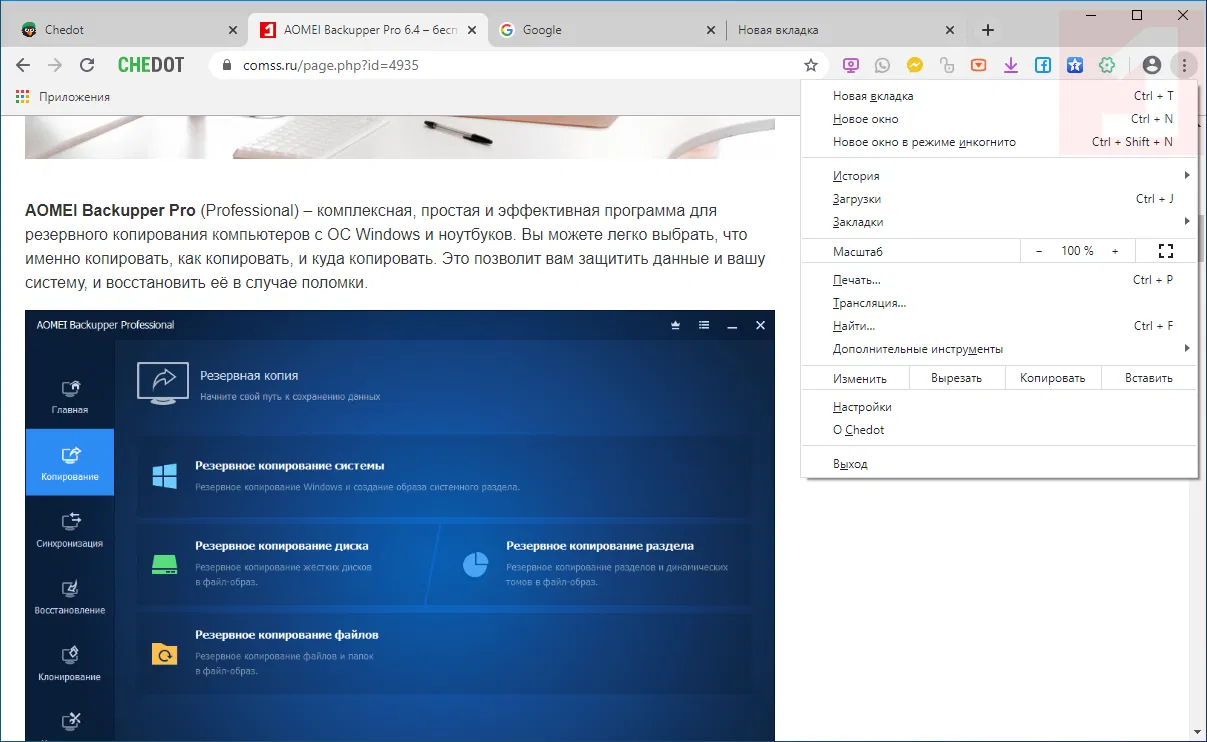1207x742 pixels.
Task: Select Клонирование in AOMEI sidebar
Action: coord(70,663)
